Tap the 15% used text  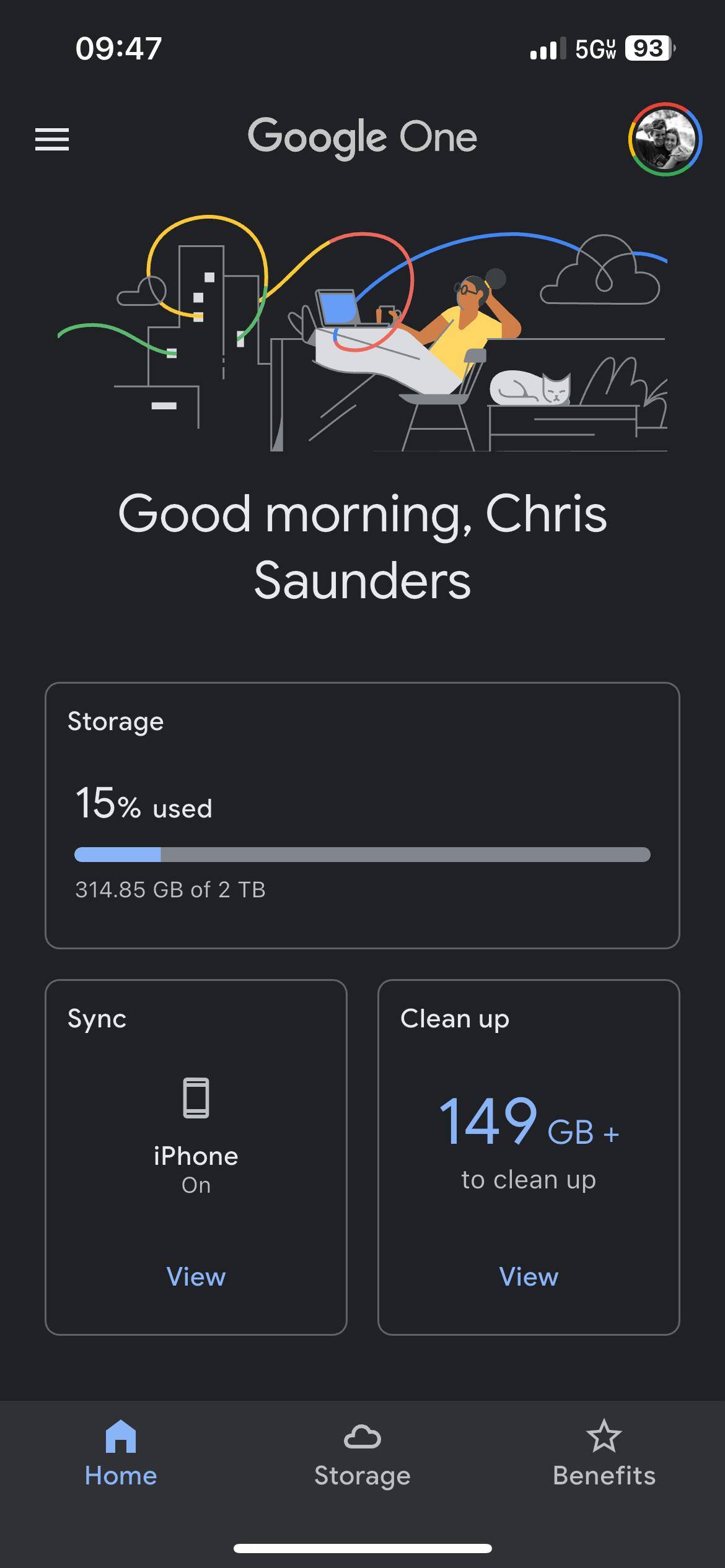coord(144,804)
